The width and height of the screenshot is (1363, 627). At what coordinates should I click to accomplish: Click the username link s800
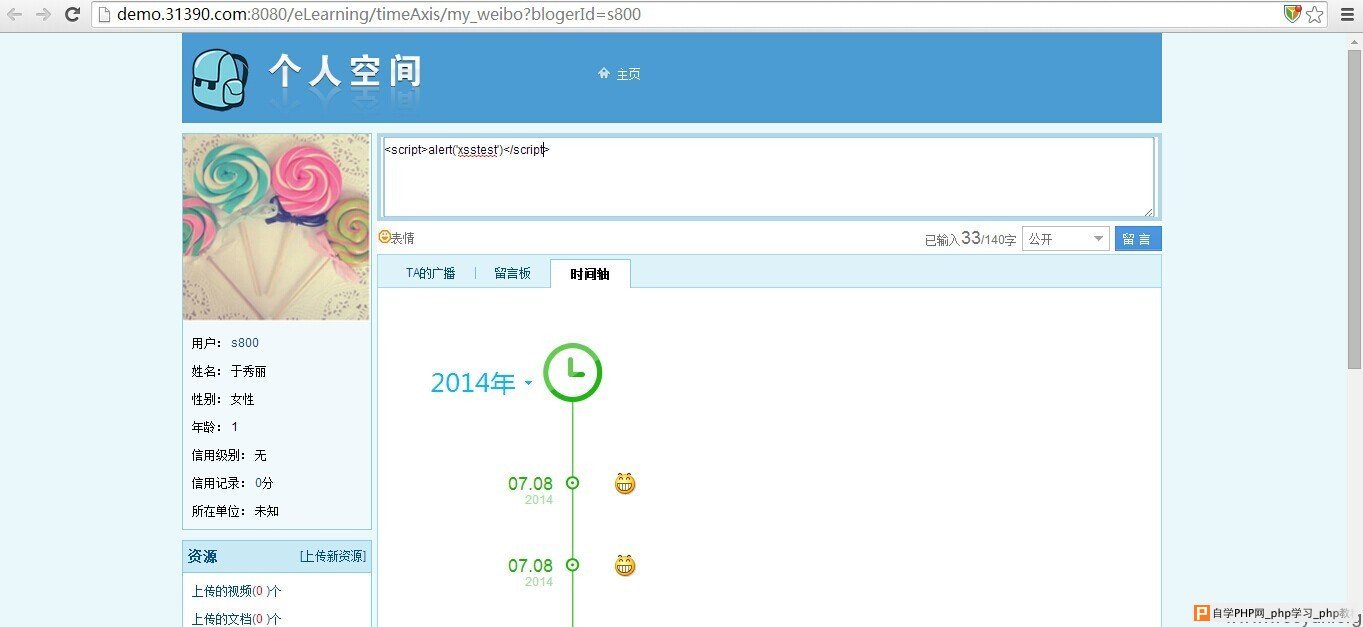point(245,343)
